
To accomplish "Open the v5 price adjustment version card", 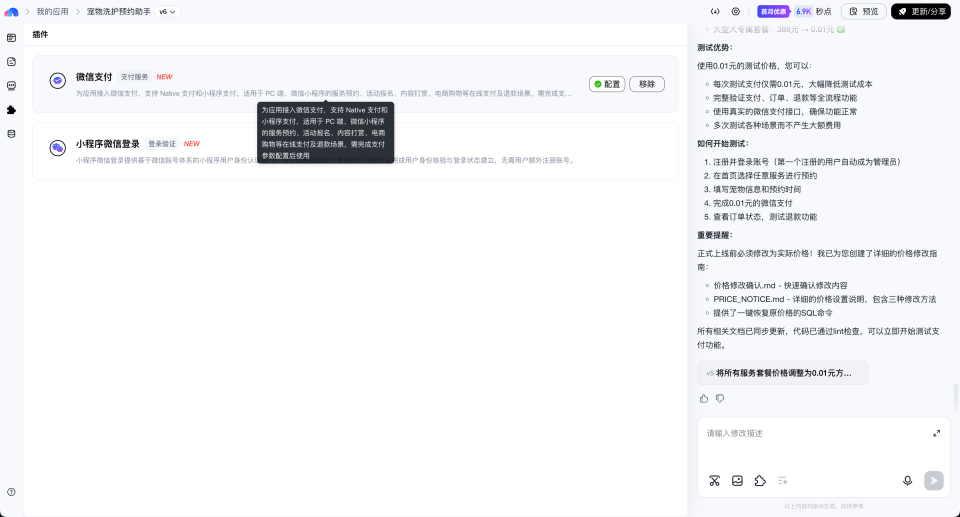I will pyautogui.click(x=782, y=373).
